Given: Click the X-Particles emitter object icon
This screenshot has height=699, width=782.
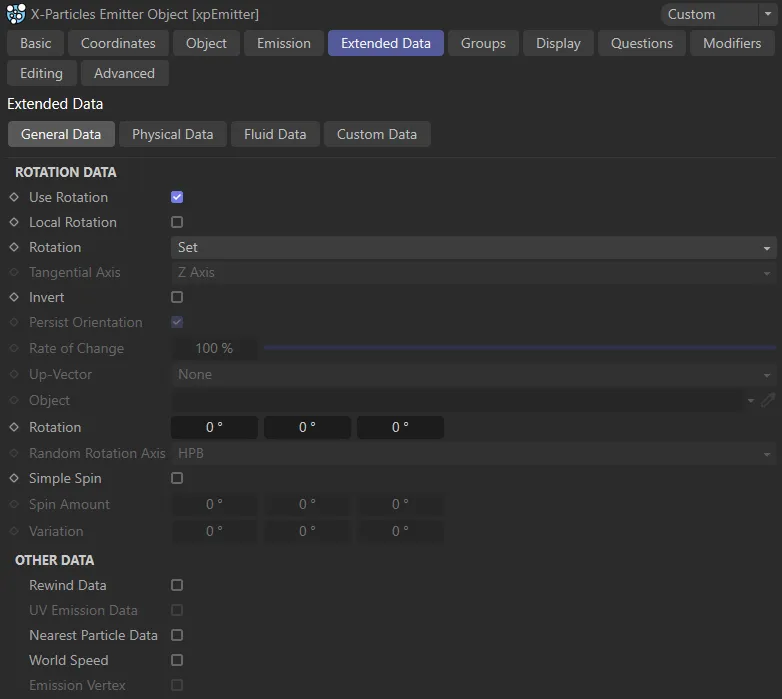Looking at the screenshot, I should click(x=15, y=14).
